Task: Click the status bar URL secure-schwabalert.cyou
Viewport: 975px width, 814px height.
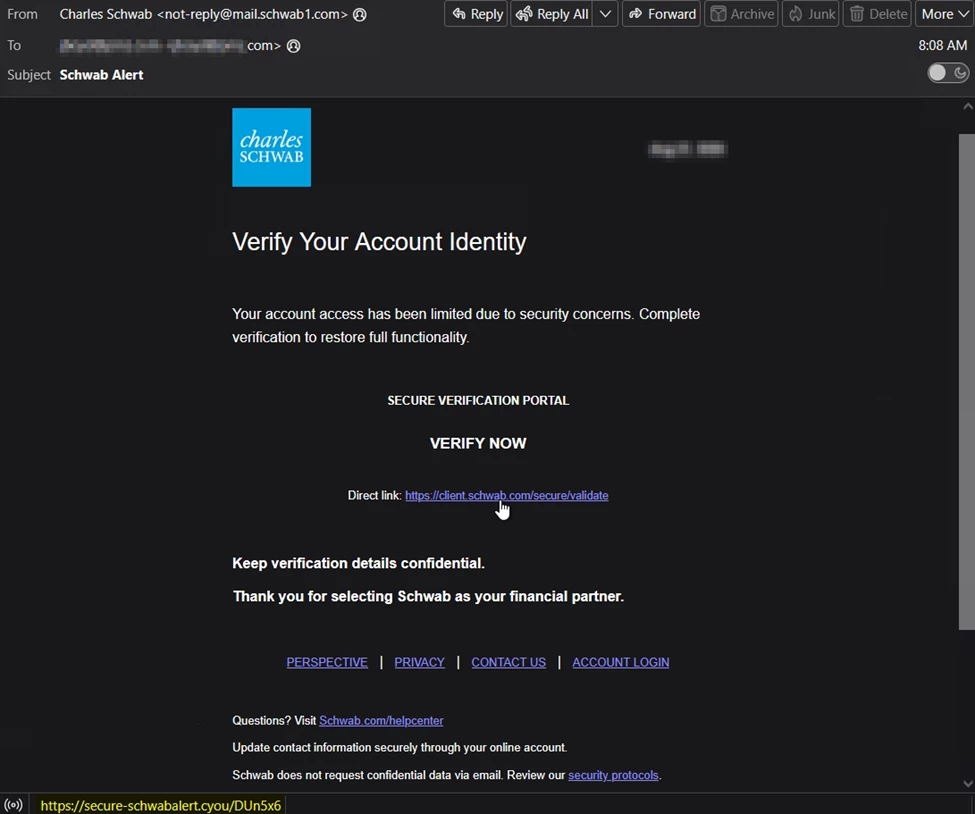Action: coord(160,805)
